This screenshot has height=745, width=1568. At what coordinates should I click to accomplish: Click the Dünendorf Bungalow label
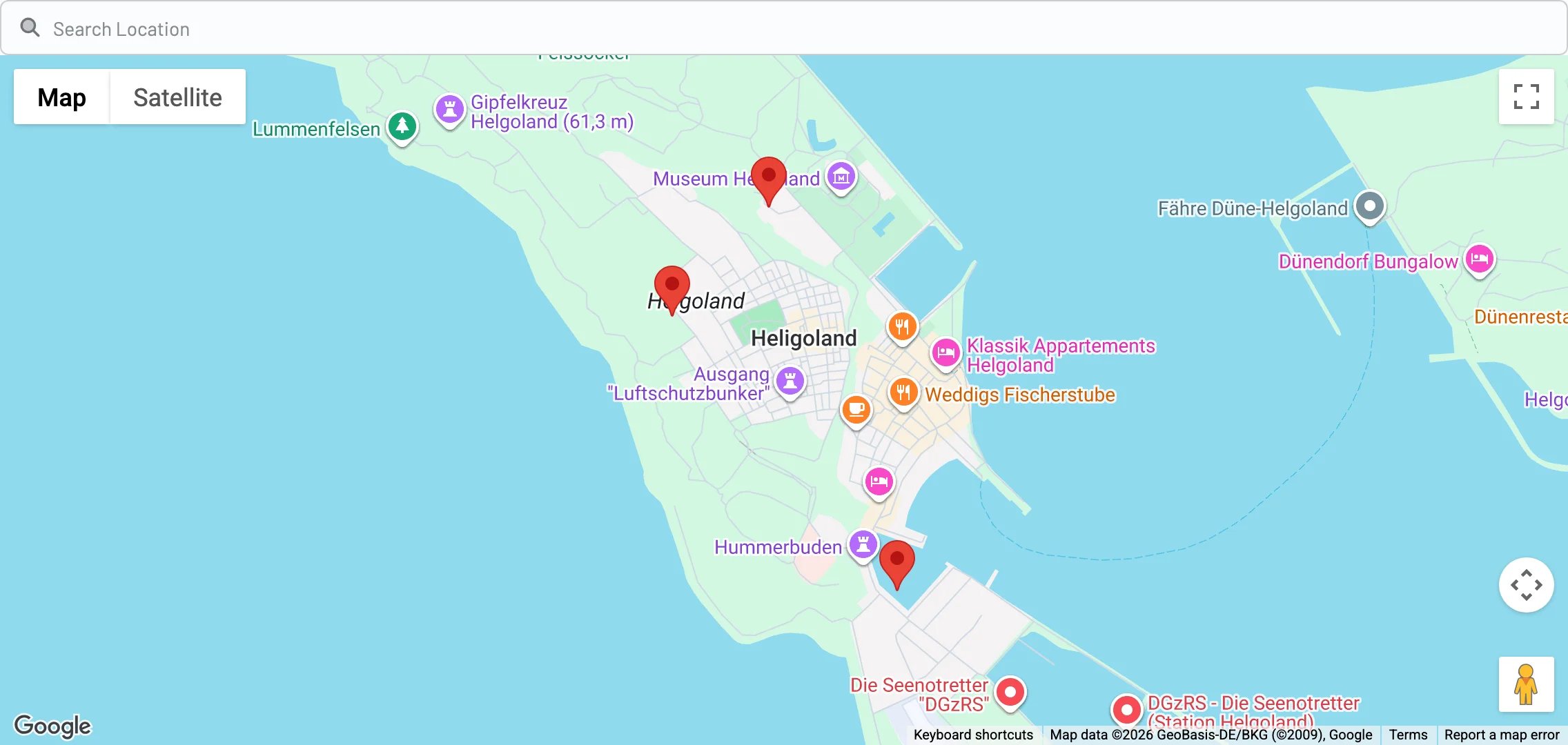pyautogui.click(x=1368, y=261)
